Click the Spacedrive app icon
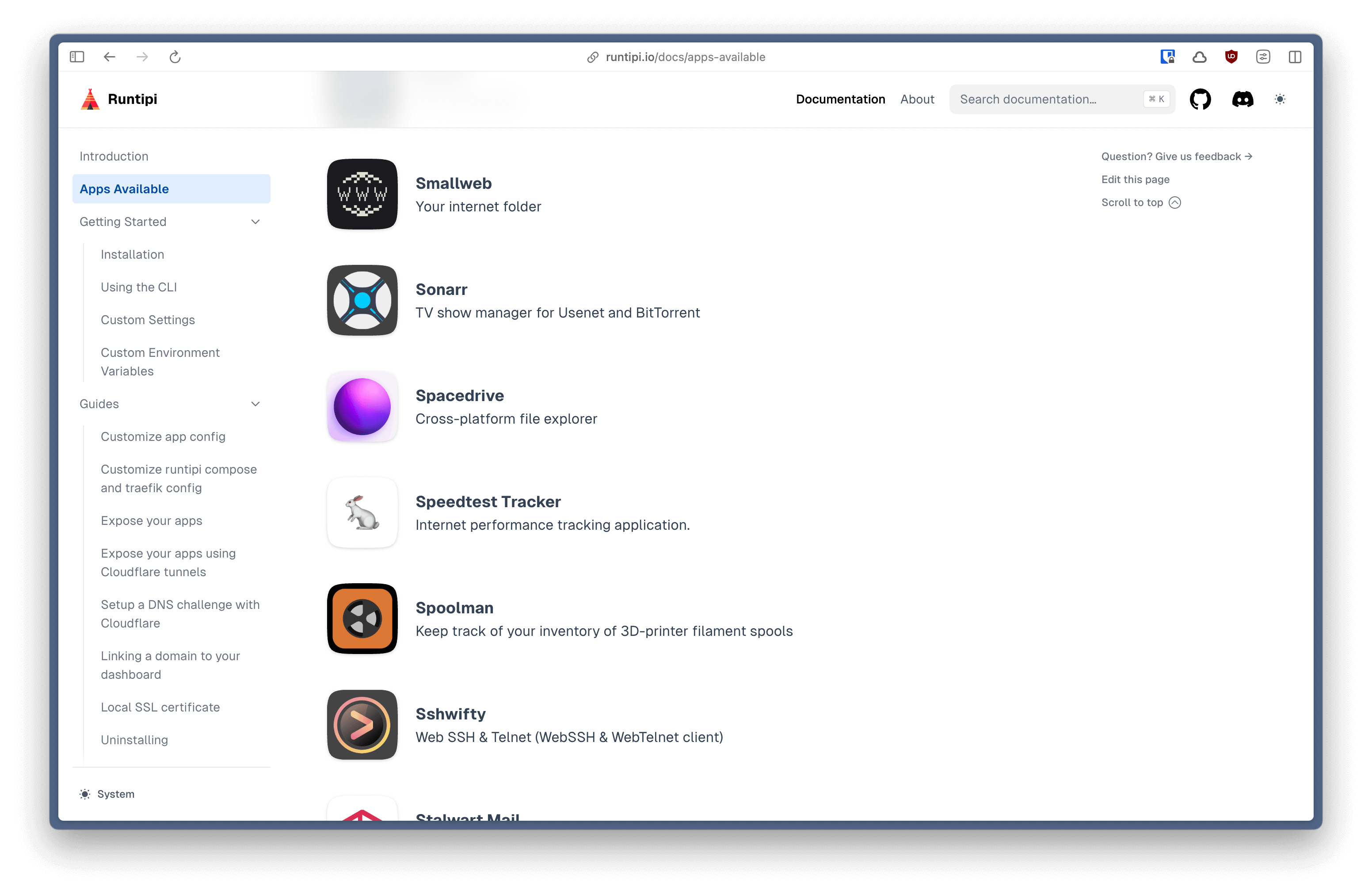 coord(362,406)
